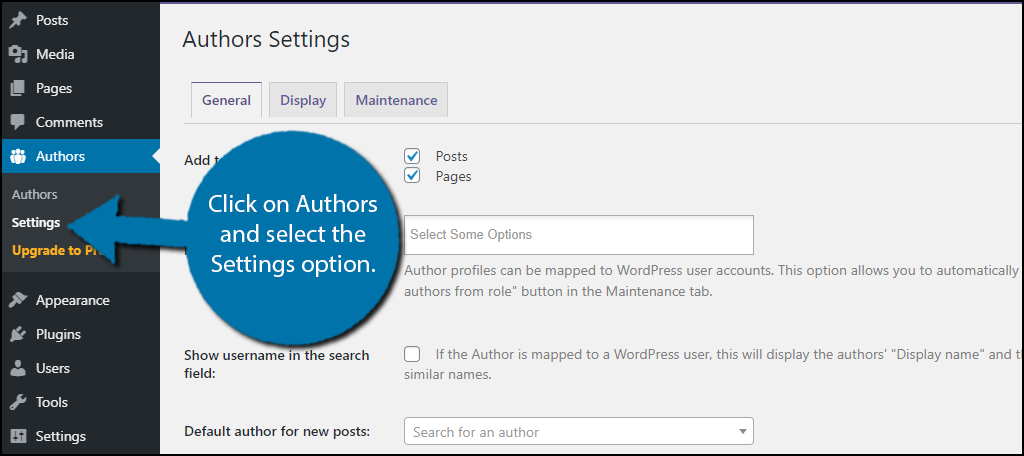
Task: Open Appearance menu item
Action: pos(80,301)
